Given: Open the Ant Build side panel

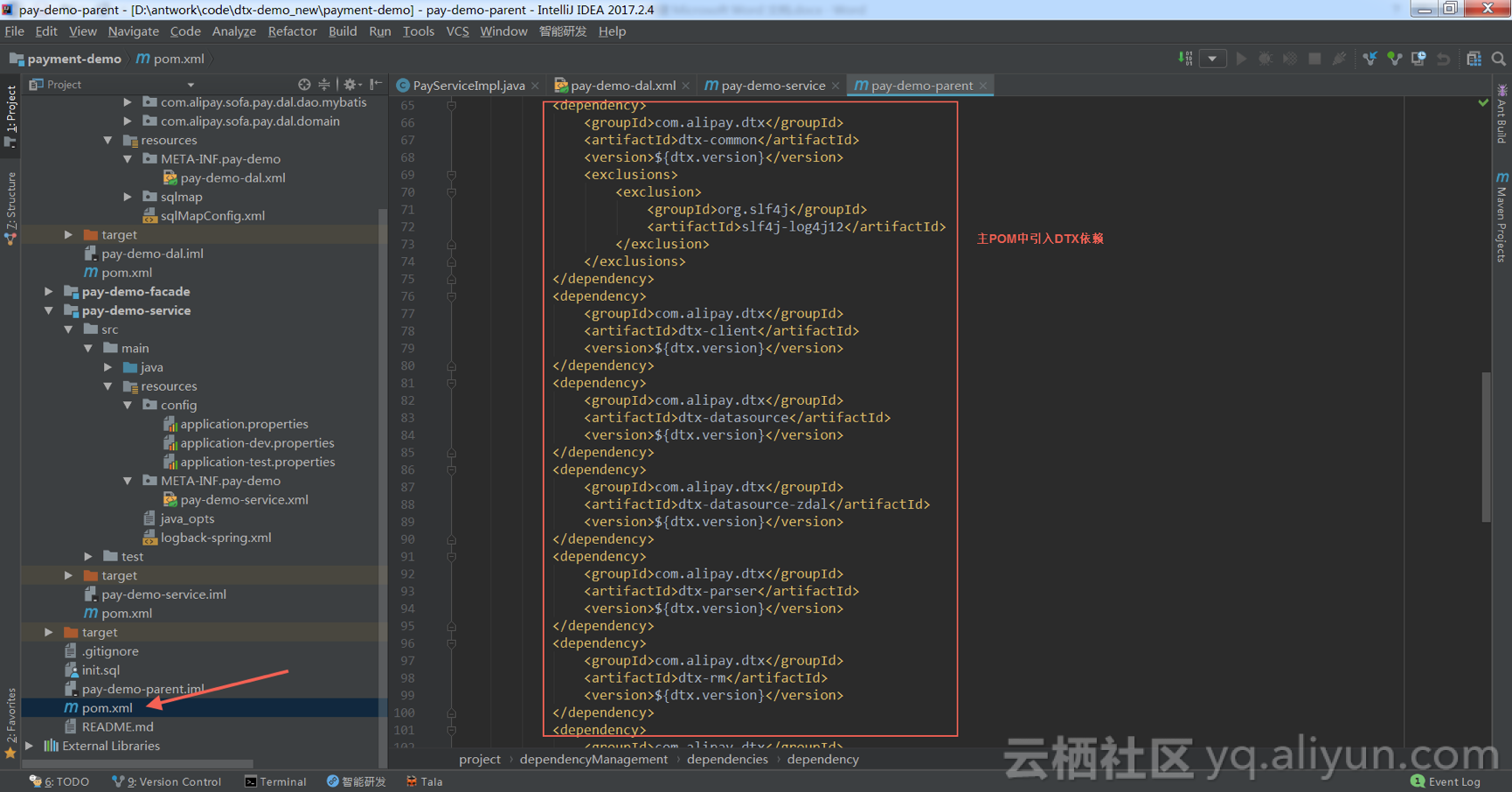Looking at the screenshot, I should [1502, 114].
